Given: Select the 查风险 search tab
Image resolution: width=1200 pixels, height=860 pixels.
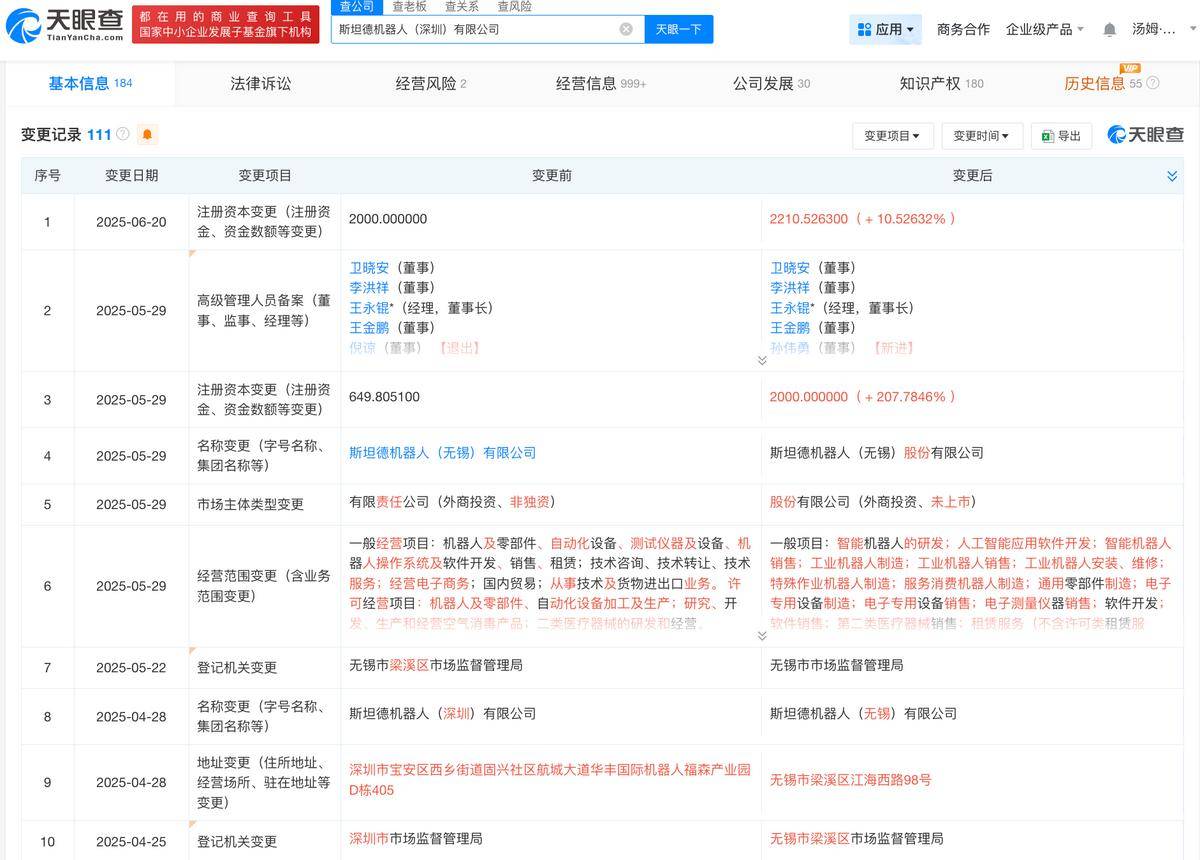Looking at the screenshot, I should tap(514, 7).
